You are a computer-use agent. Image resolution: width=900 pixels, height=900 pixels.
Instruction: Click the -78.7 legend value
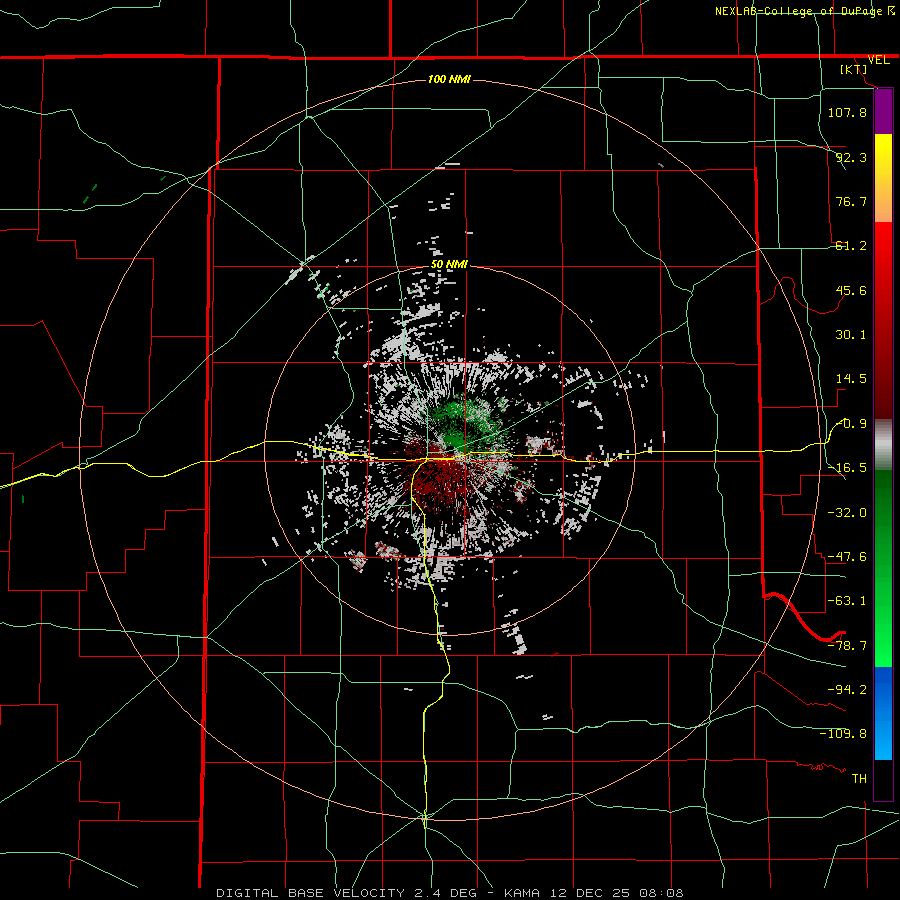847,646
